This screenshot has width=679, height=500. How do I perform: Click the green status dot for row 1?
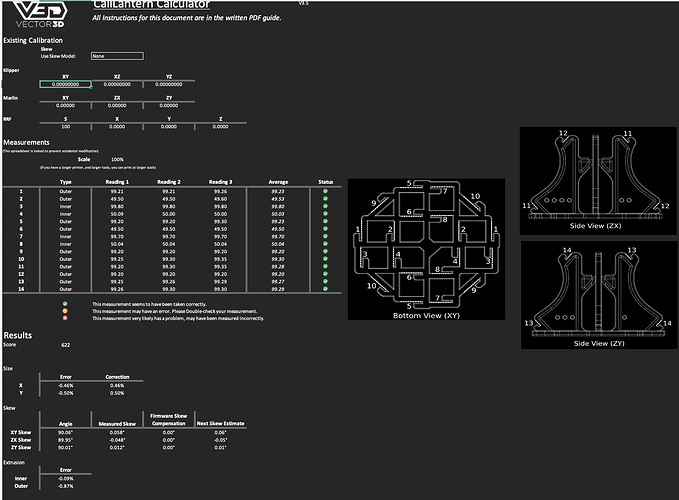[325, 191]
